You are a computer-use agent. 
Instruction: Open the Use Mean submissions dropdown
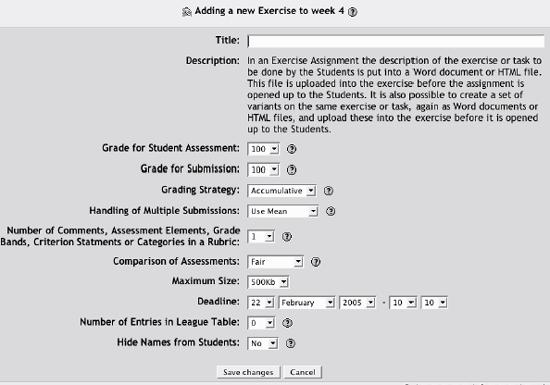click(283, 211)
